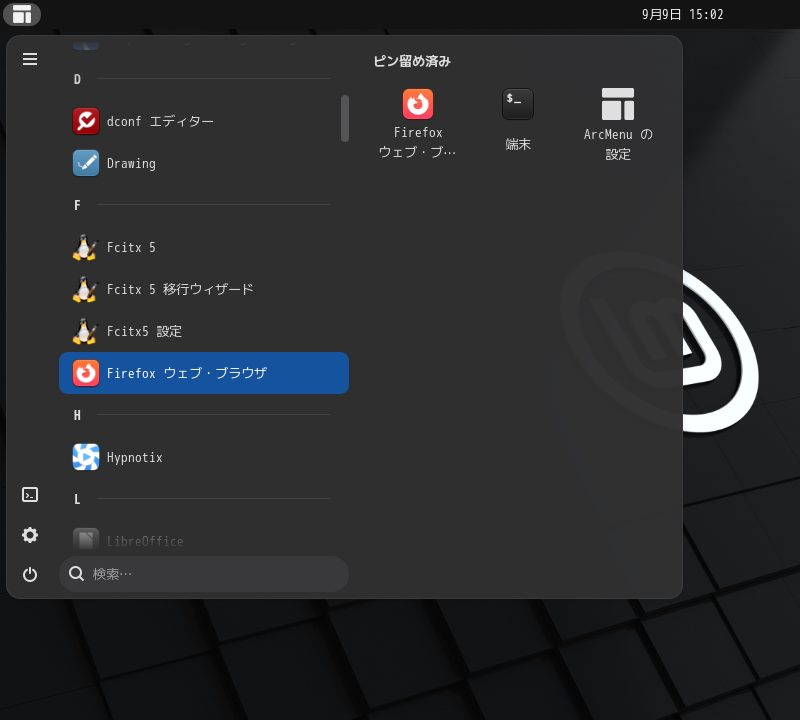Open terminal shortcut in the sidebar
800x720 pixels.
30,494
